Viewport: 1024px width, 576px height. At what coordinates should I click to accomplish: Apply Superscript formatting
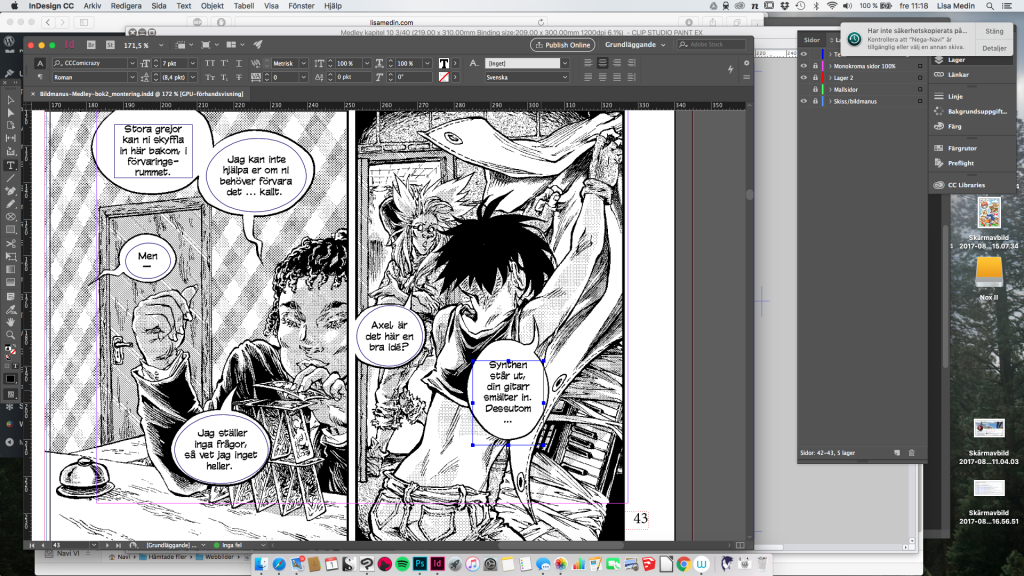[224, 63]
